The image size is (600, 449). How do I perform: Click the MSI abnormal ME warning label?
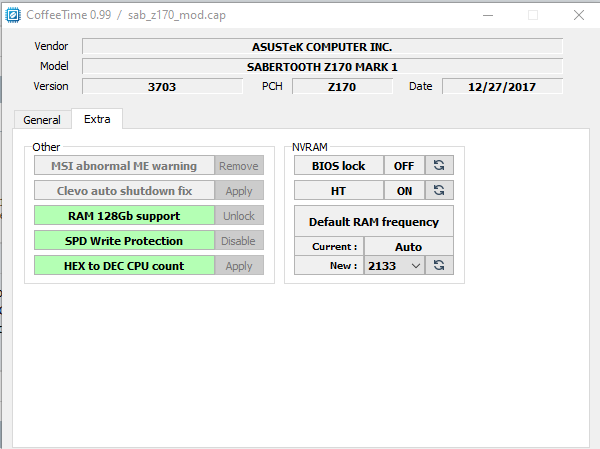click(x=124, y=165)
